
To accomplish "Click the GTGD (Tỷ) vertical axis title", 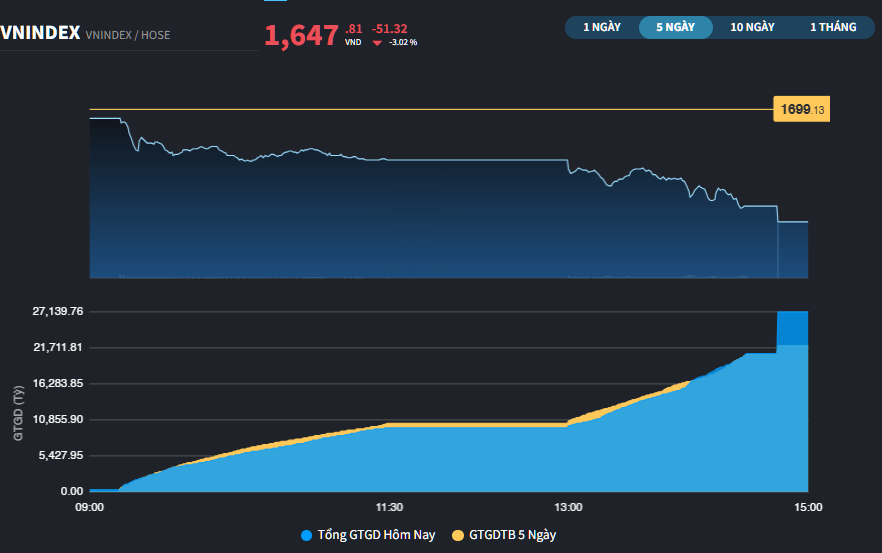I will click(18, 413).
